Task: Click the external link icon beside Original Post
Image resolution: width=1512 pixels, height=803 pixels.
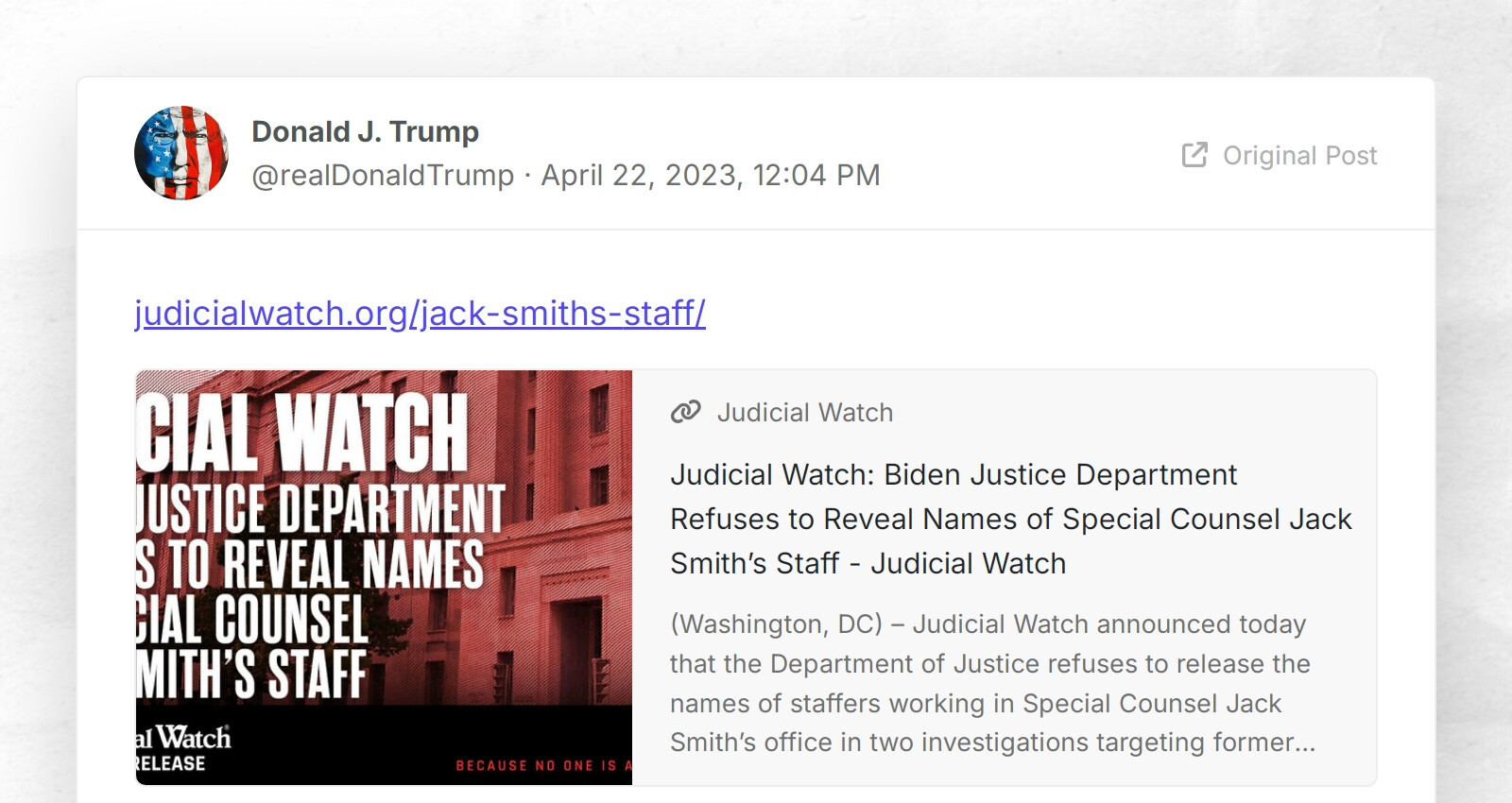Action: pos(1195,154)
